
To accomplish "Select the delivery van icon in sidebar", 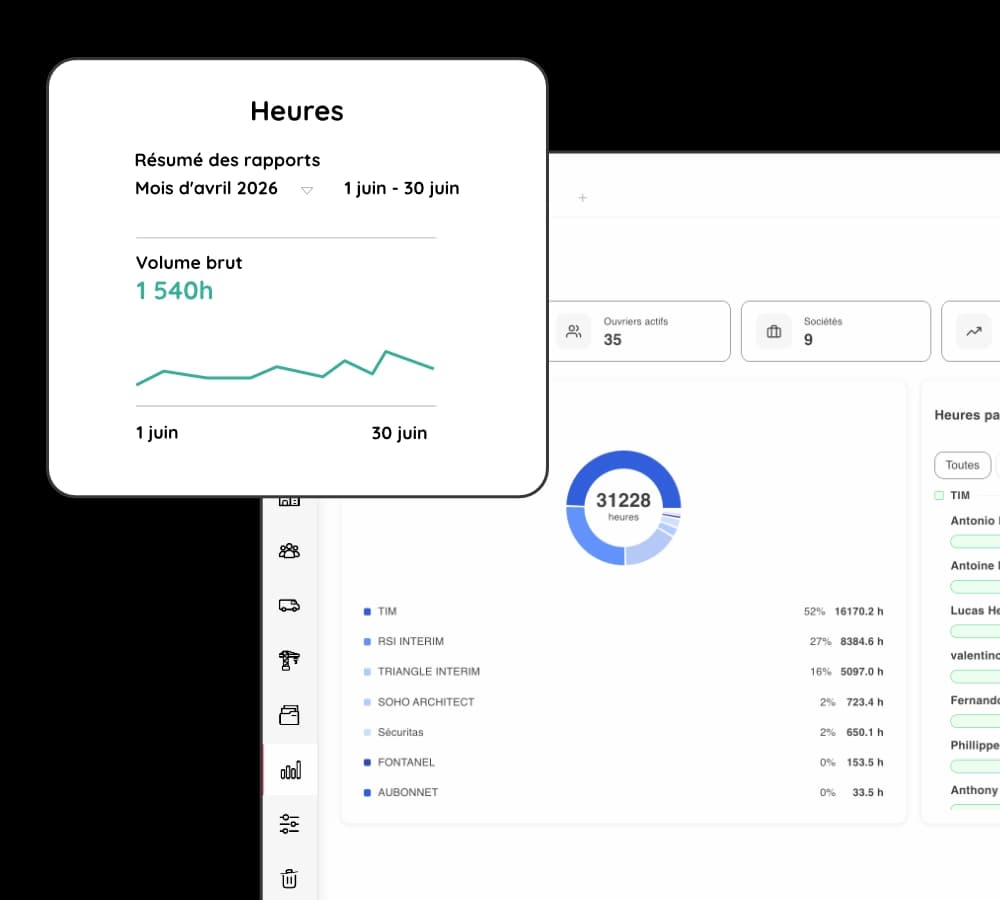I will coord(289,605).
